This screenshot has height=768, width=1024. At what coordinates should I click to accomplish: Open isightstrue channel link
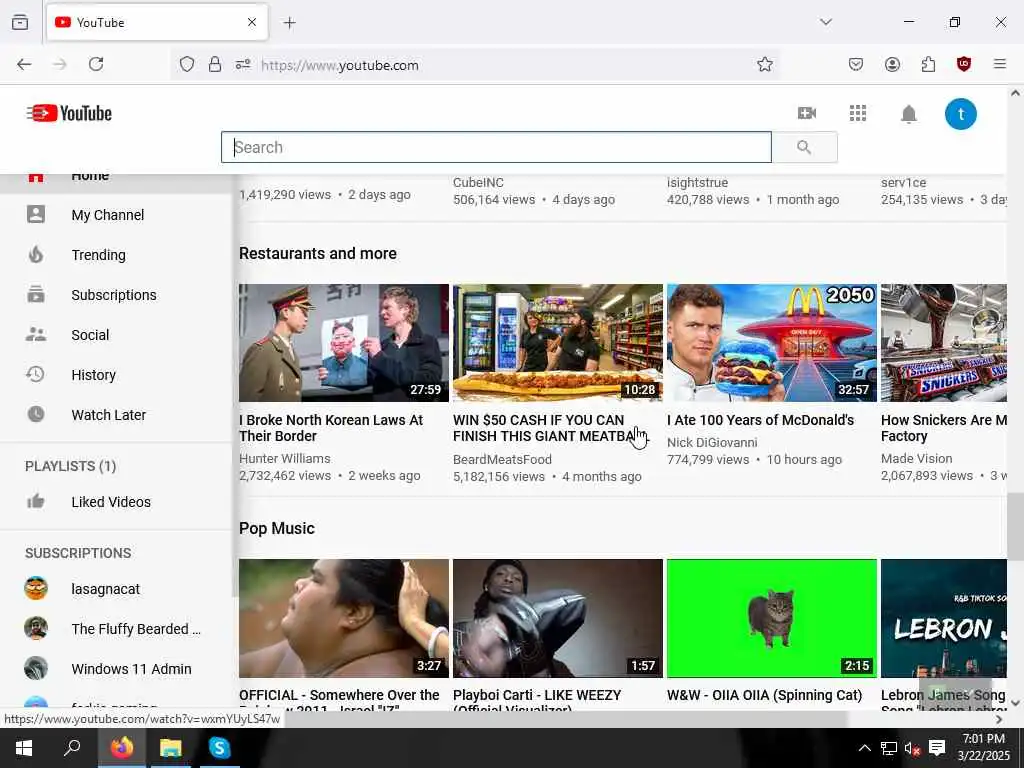[x=697, y=183]
